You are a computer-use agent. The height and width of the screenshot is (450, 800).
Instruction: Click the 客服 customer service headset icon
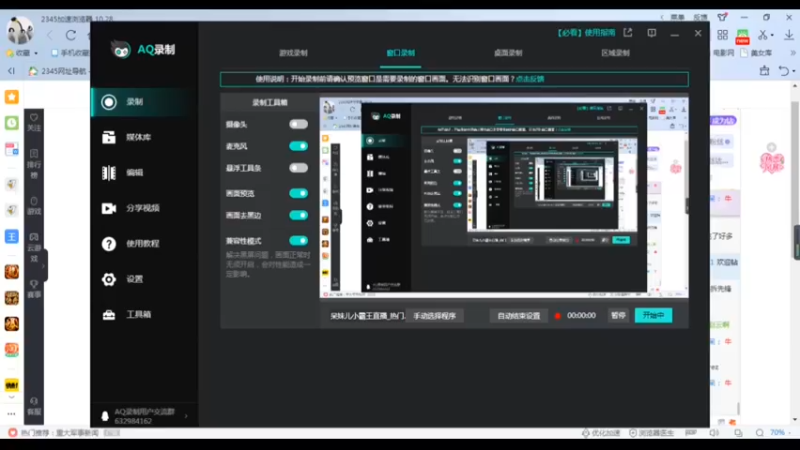pos(34,401)
